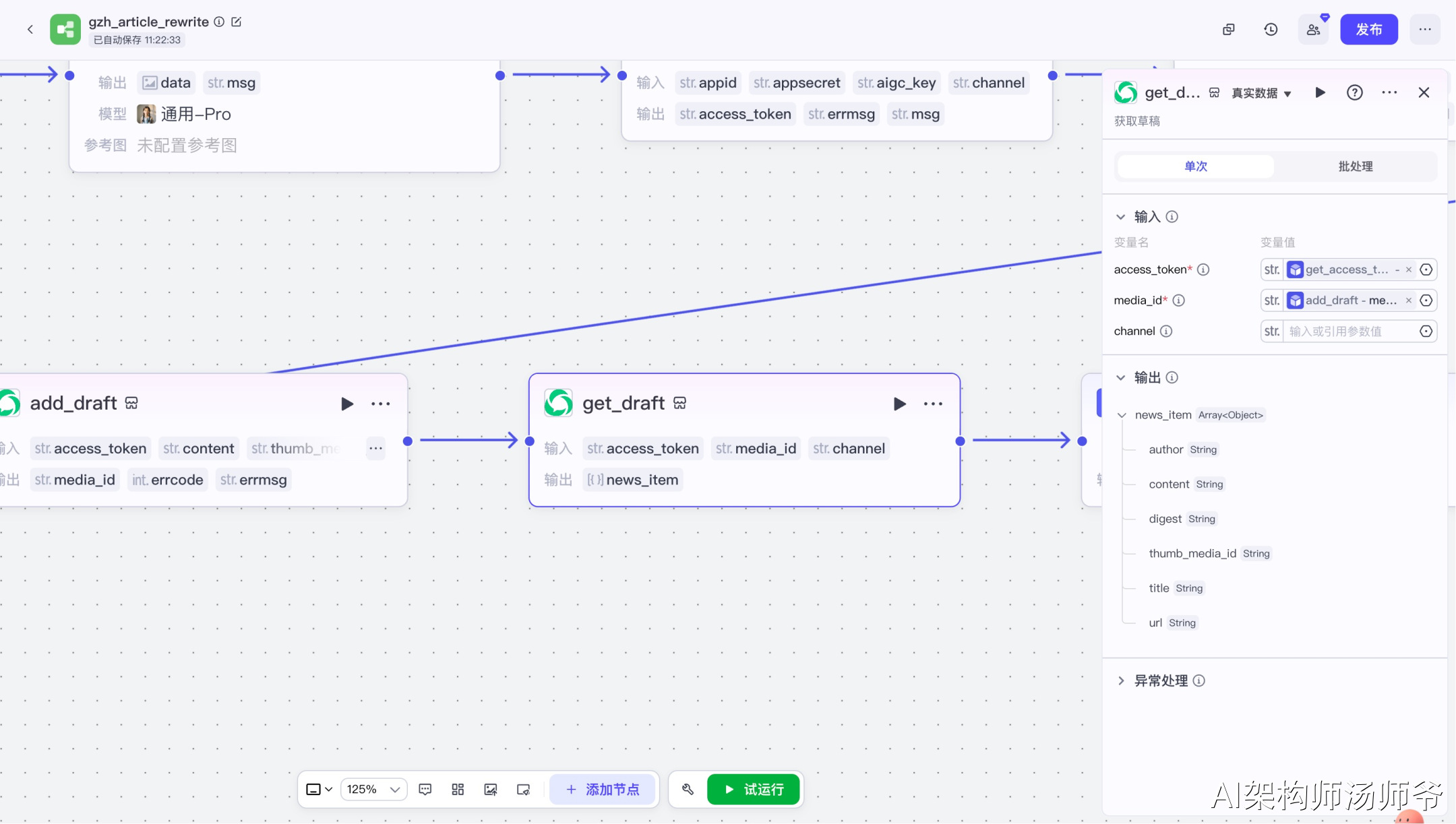Click the 发布 publish button
Viewport: 1456px width, 824px height.
point(1368,30)
